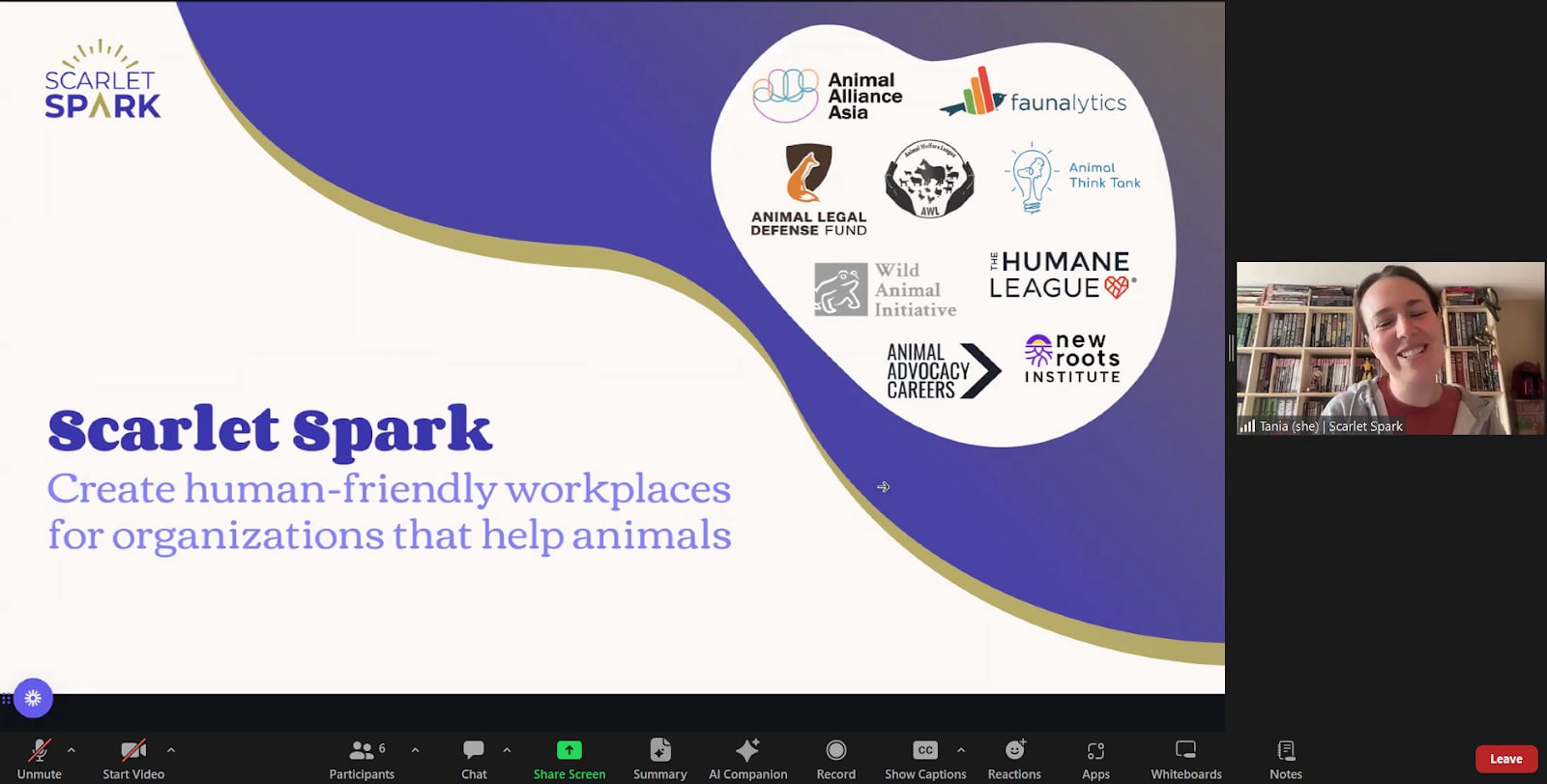The image size is (1547, 784).
Task: Click the green Share Screen button
Action: coord(569,759)
